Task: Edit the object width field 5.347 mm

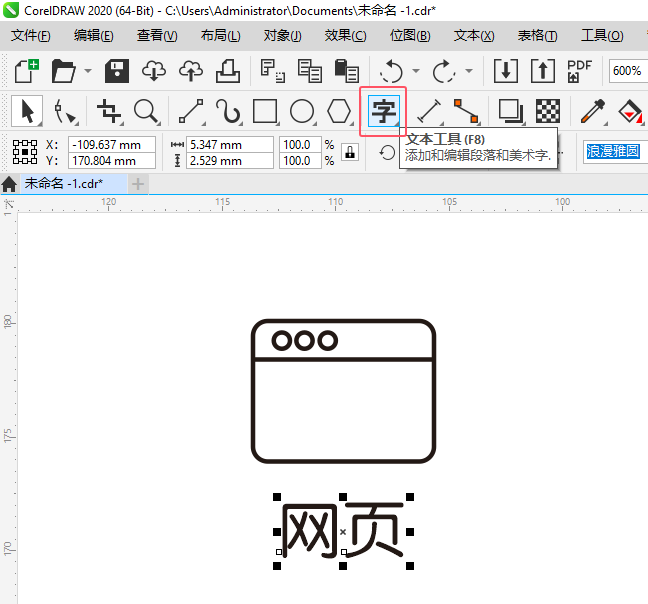Action: (230, 145)
